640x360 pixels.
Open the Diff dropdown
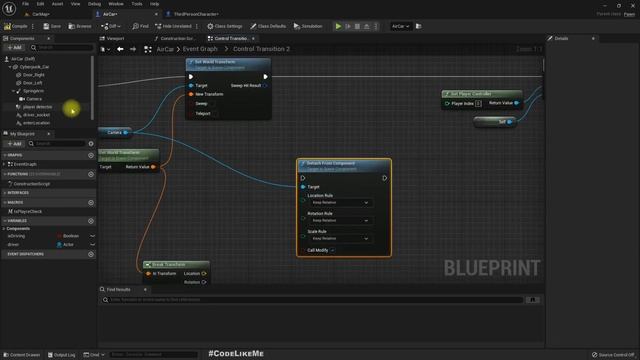pyautogui.click(x=111, y=26)
